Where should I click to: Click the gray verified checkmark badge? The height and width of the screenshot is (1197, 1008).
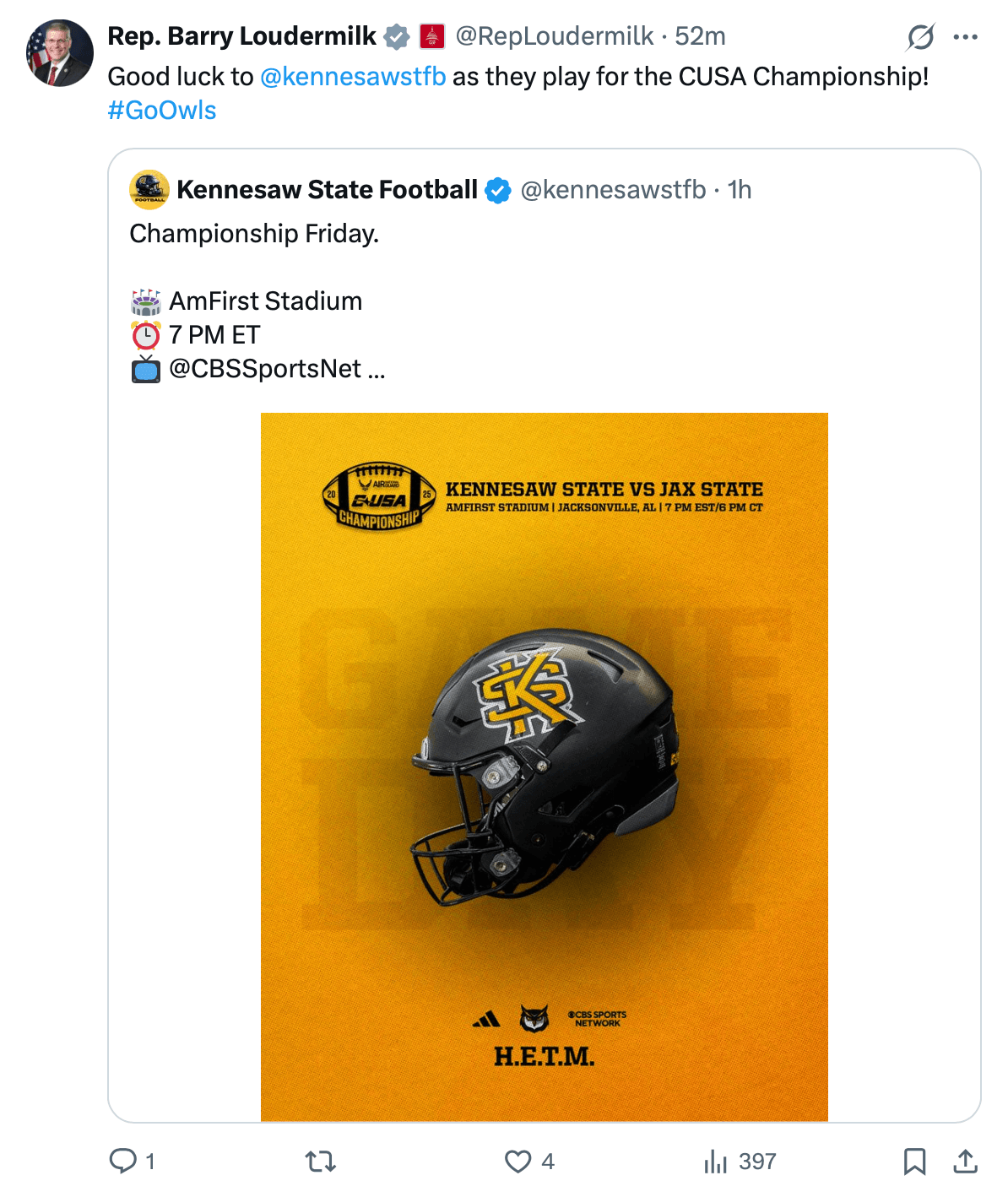coord(397,36)
